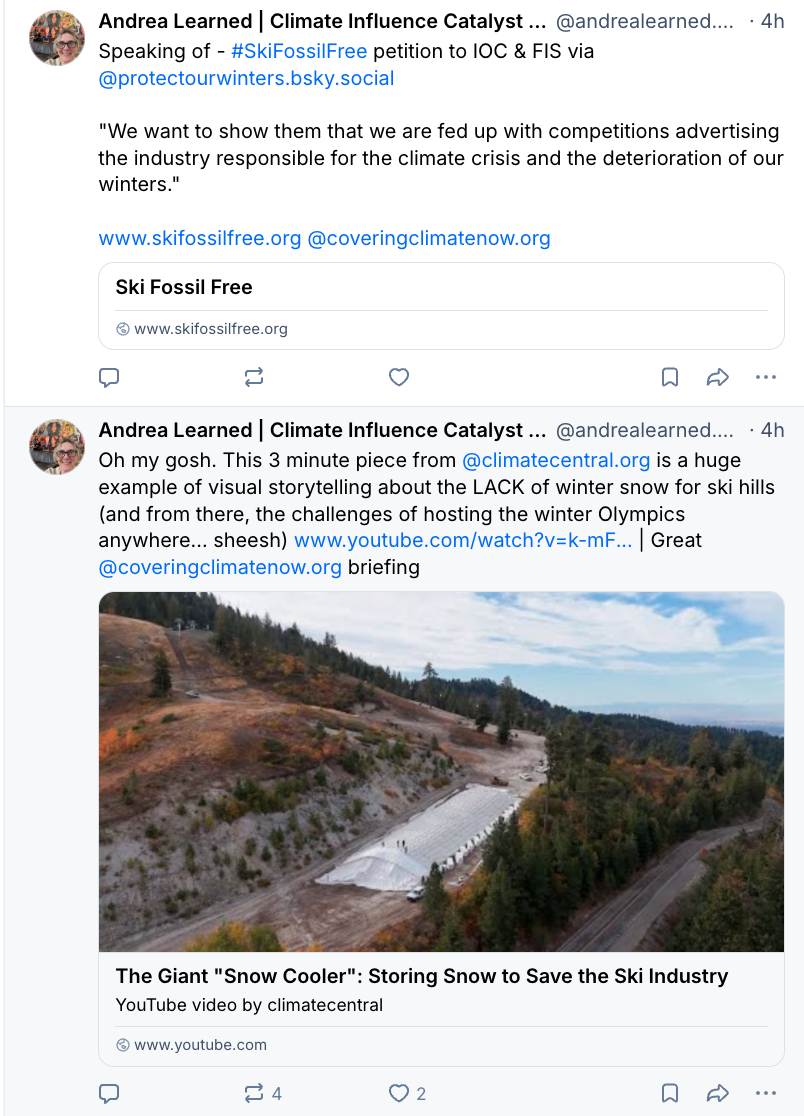The height and width of the screenshot is (1116, 804).
Task: Visit @protectourwinters.bsky.social profile
Action: [246, 78]
